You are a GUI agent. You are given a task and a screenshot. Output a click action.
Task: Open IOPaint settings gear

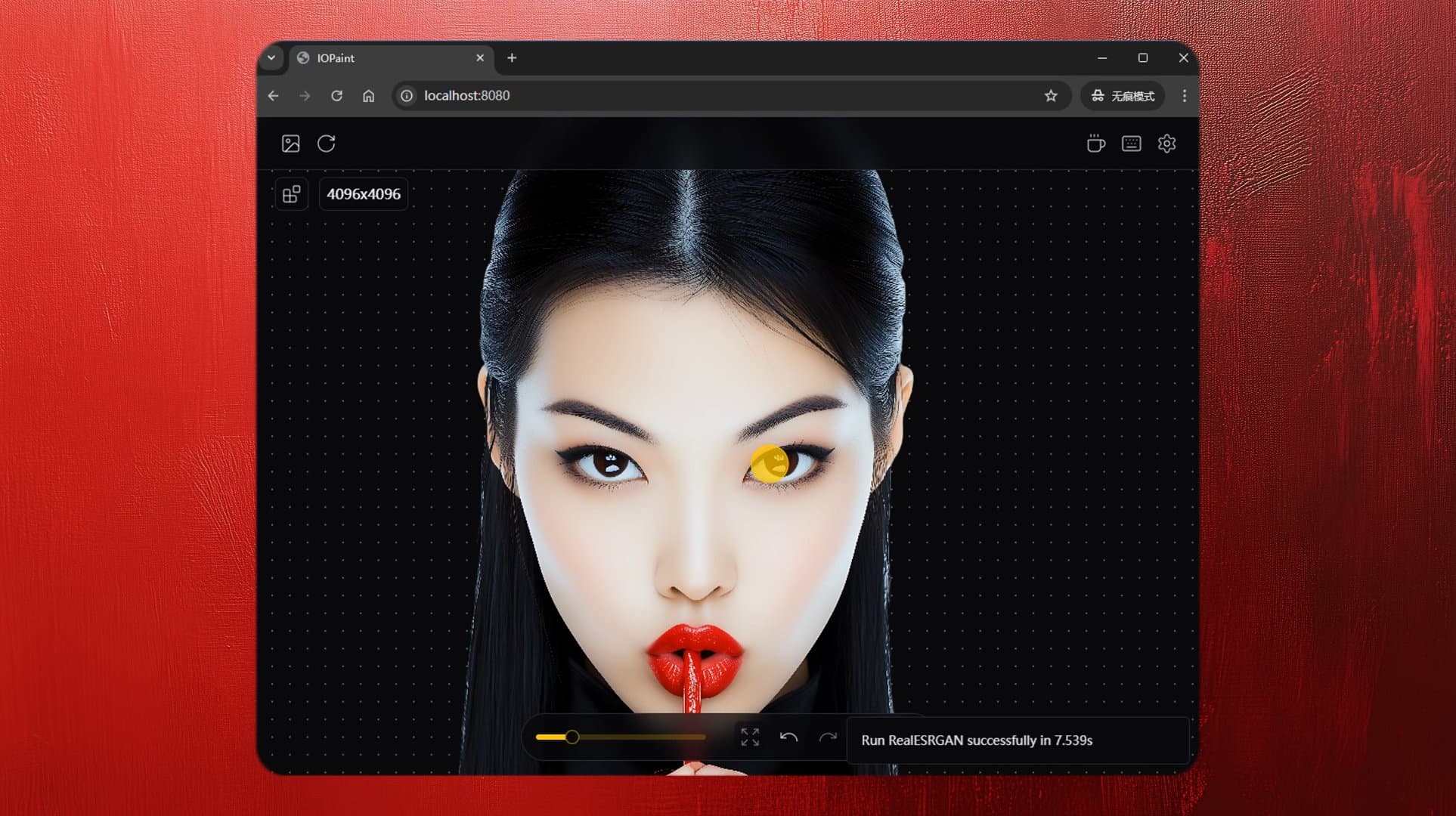(x=1166, y=144)
